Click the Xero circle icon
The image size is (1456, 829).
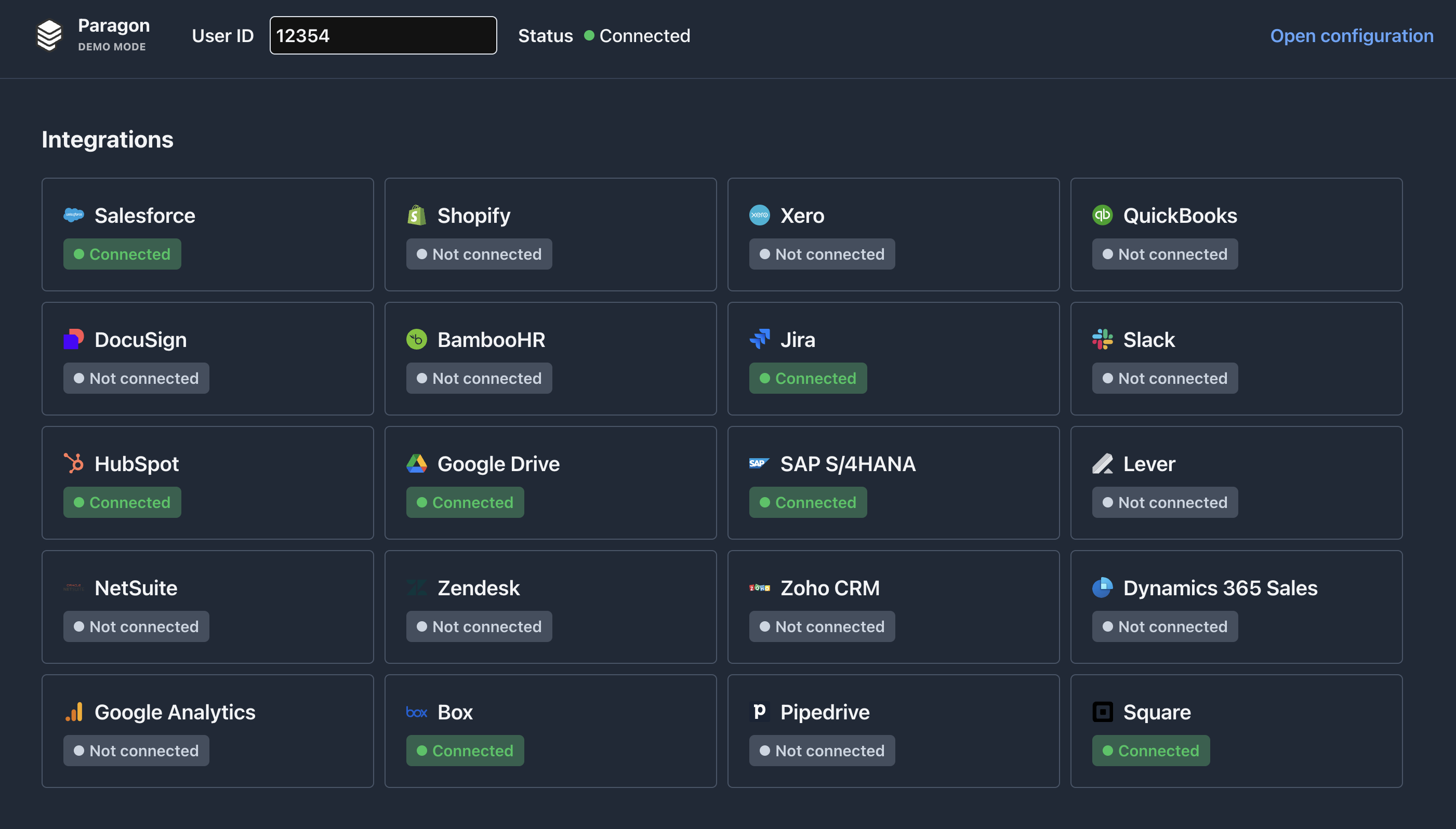point(760,215)
